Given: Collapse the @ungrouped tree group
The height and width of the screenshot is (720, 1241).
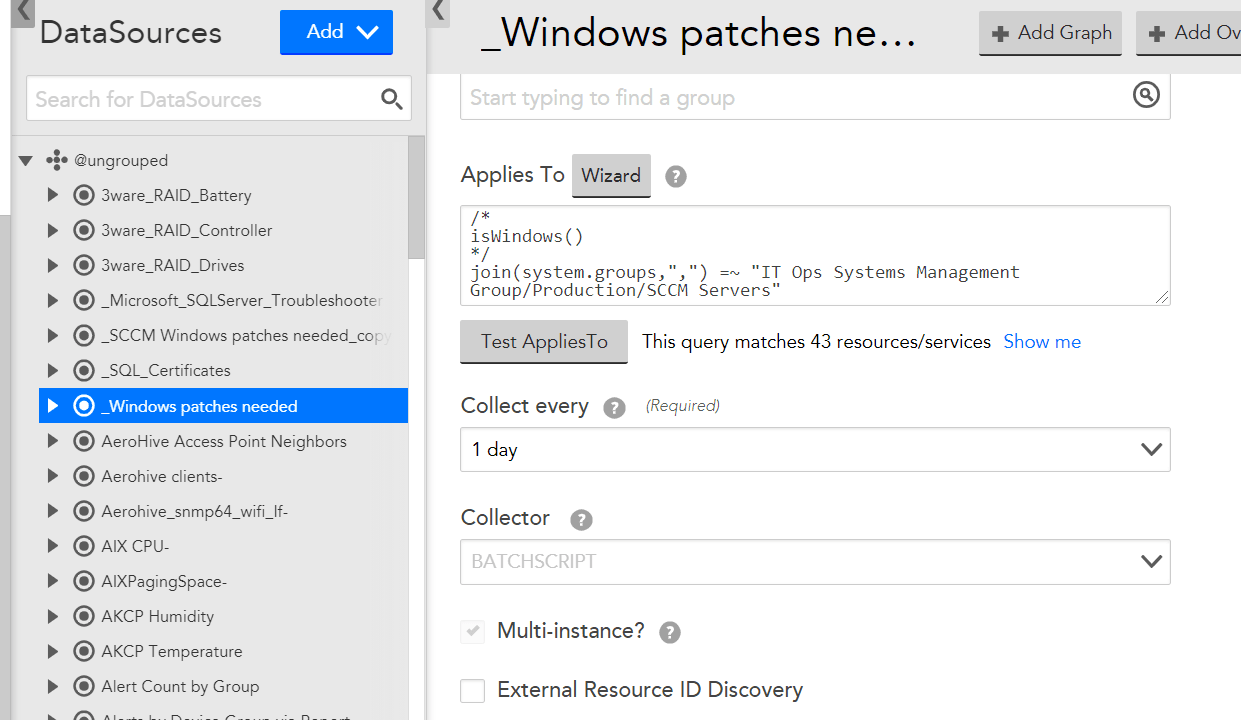Looking at the screenshot, I should 26,160.
